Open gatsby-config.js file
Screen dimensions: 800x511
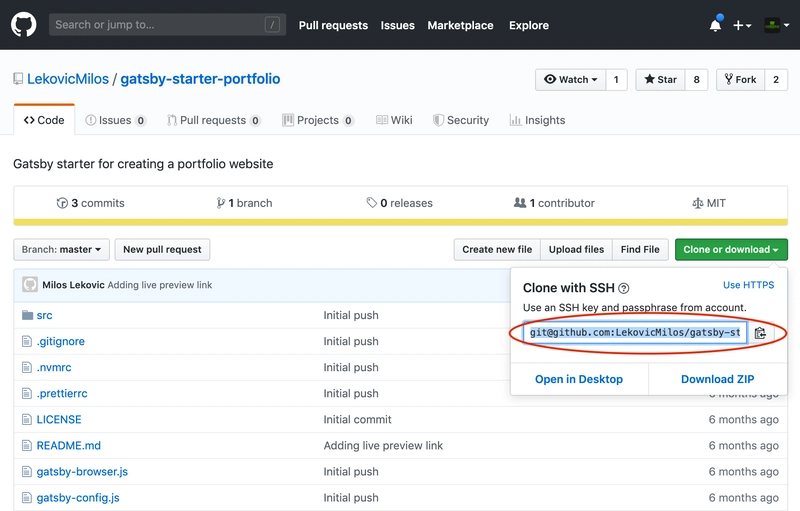(x=78, y=497)
